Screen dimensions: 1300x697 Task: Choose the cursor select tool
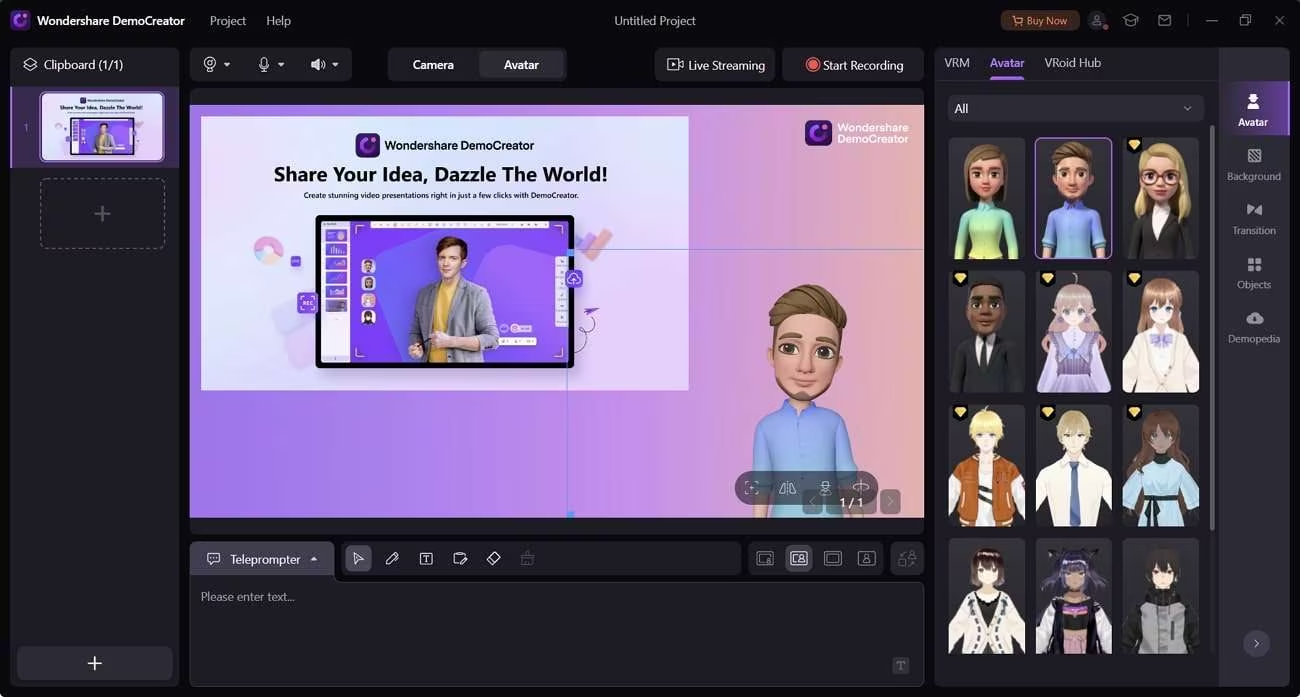[x=358, y=559]
